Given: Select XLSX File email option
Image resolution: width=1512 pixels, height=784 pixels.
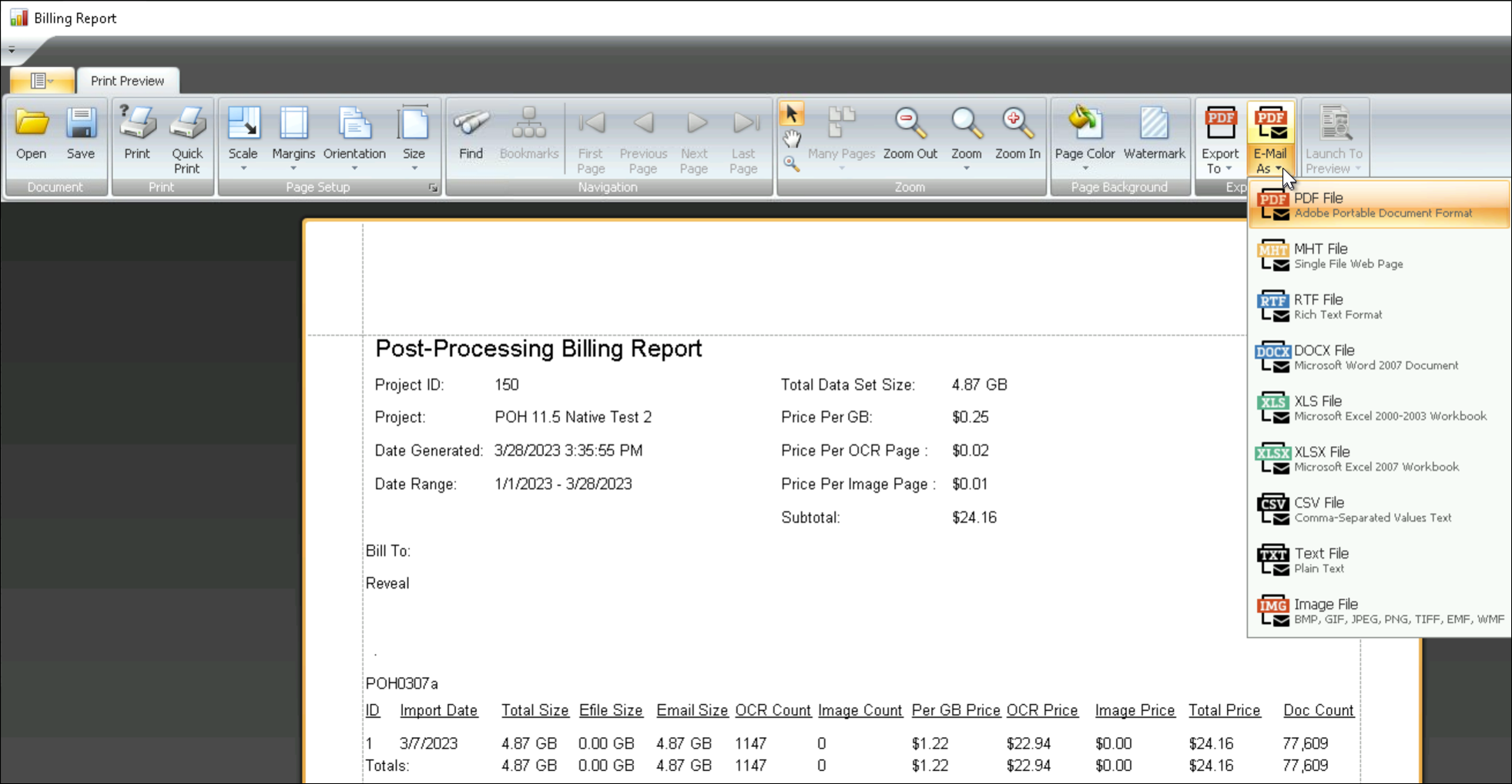Looking at the screenshot, I should 1377,459.
